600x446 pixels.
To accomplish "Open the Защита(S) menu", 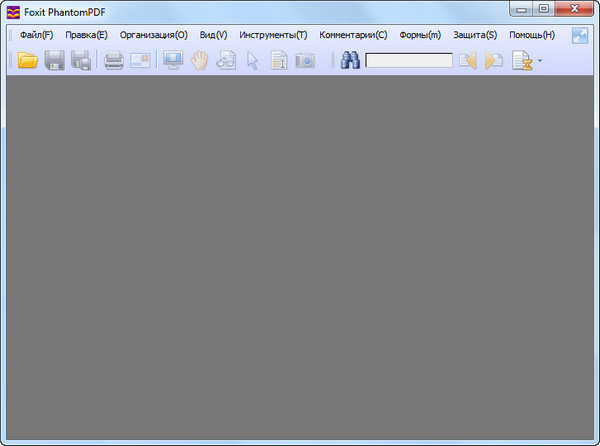I will (475, 35).
